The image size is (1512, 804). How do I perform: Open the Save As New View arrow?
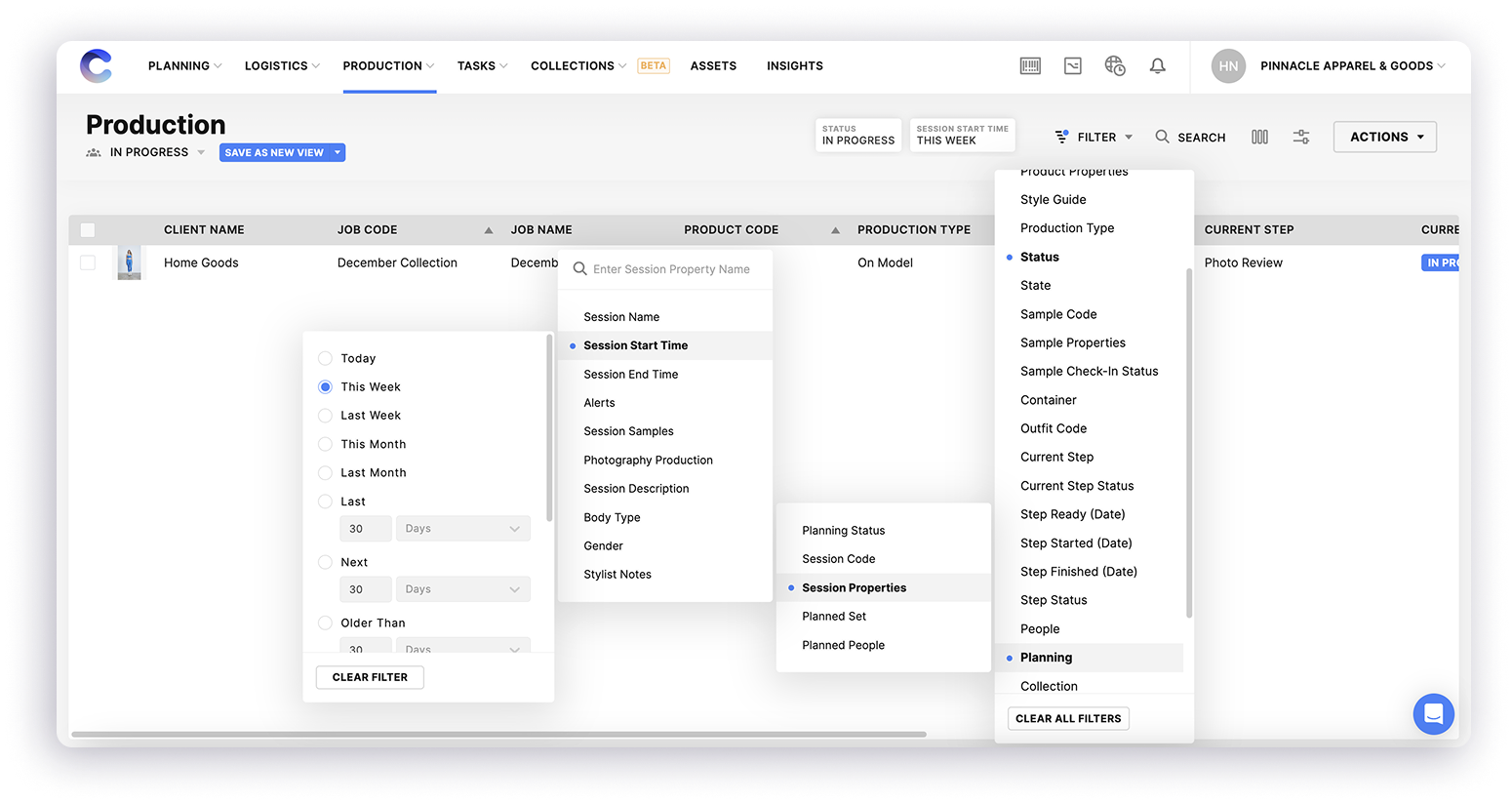(x=338, y=152)
